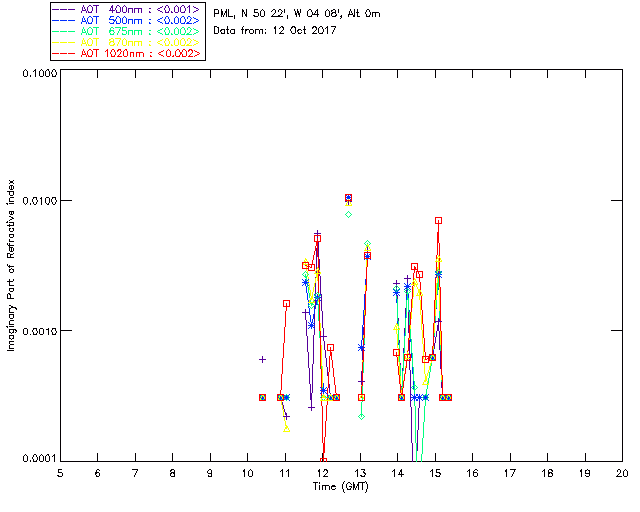This screenshot has width=640, height=512.
Task: Click the topmost red square near 0.0100
Action: coord(348,198)
